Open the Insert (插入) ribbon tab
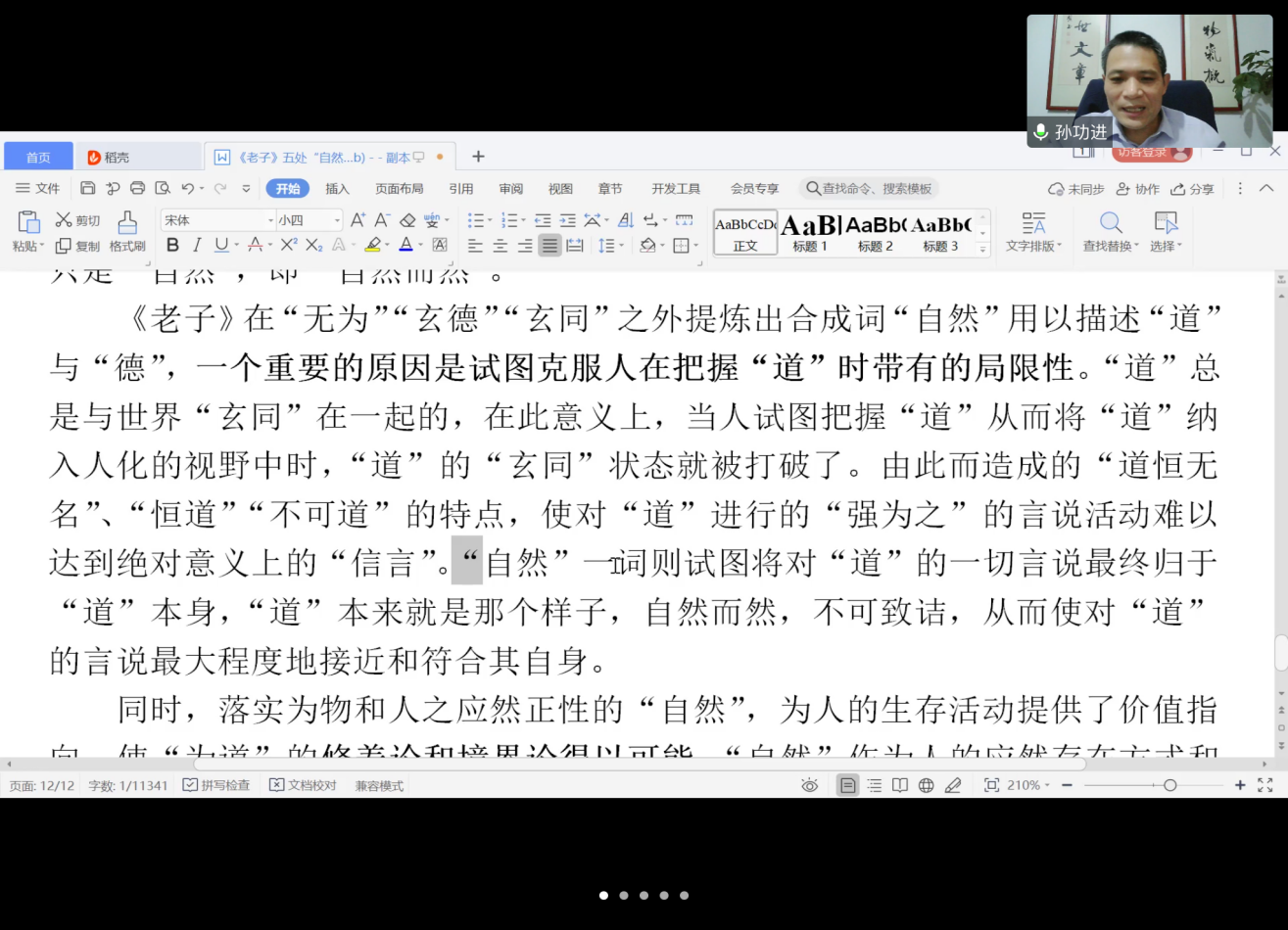The width and height of the screenshot is (1288, 930). coord(337,188)
